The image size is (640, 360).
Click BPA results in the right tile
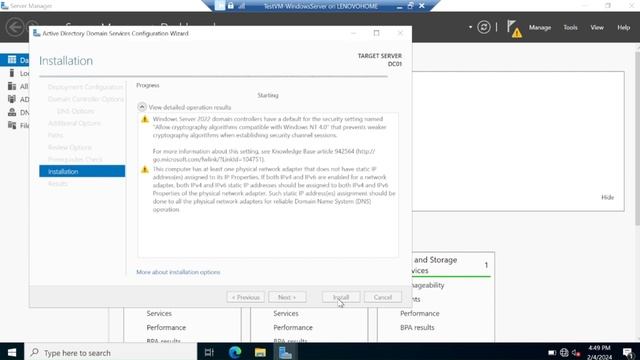click(417, 327)
